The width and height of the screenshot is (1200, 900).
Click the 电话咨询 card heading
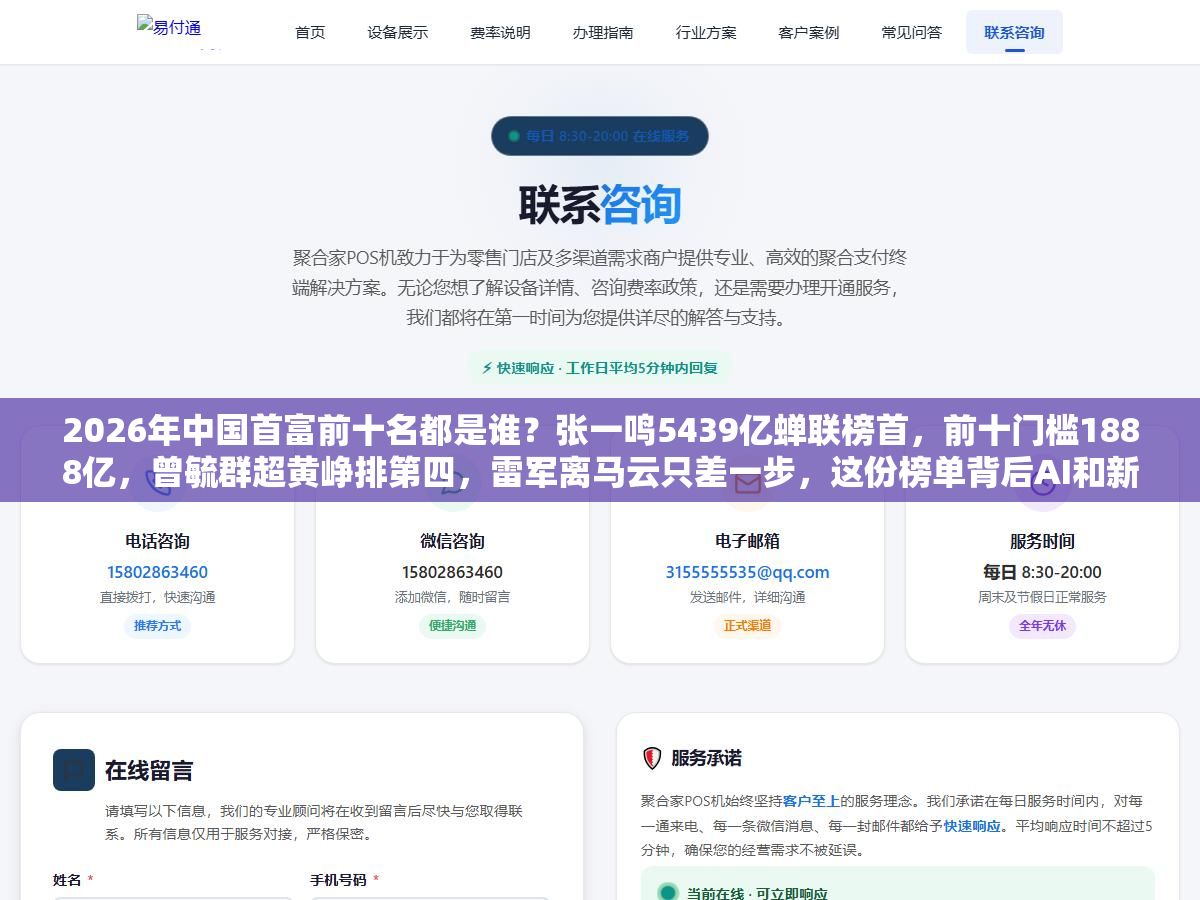point(158,541)
